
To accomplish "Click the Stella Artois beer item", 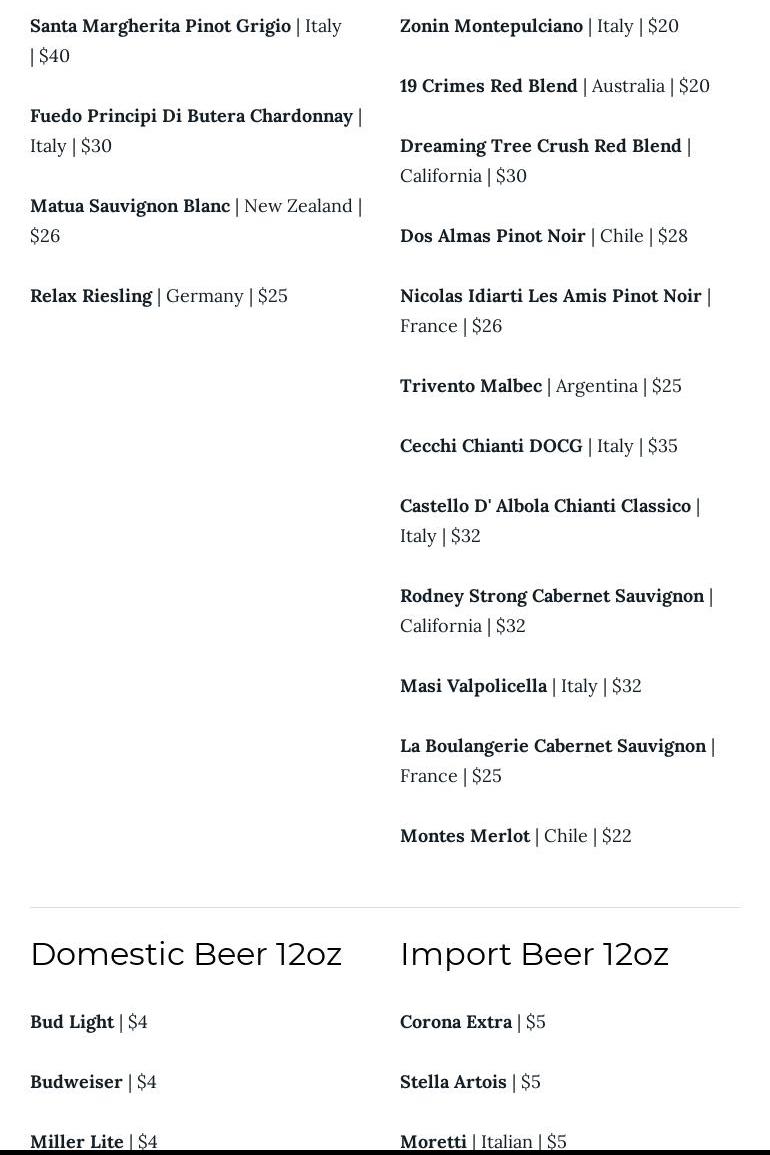I will [x=453, y=1082].
